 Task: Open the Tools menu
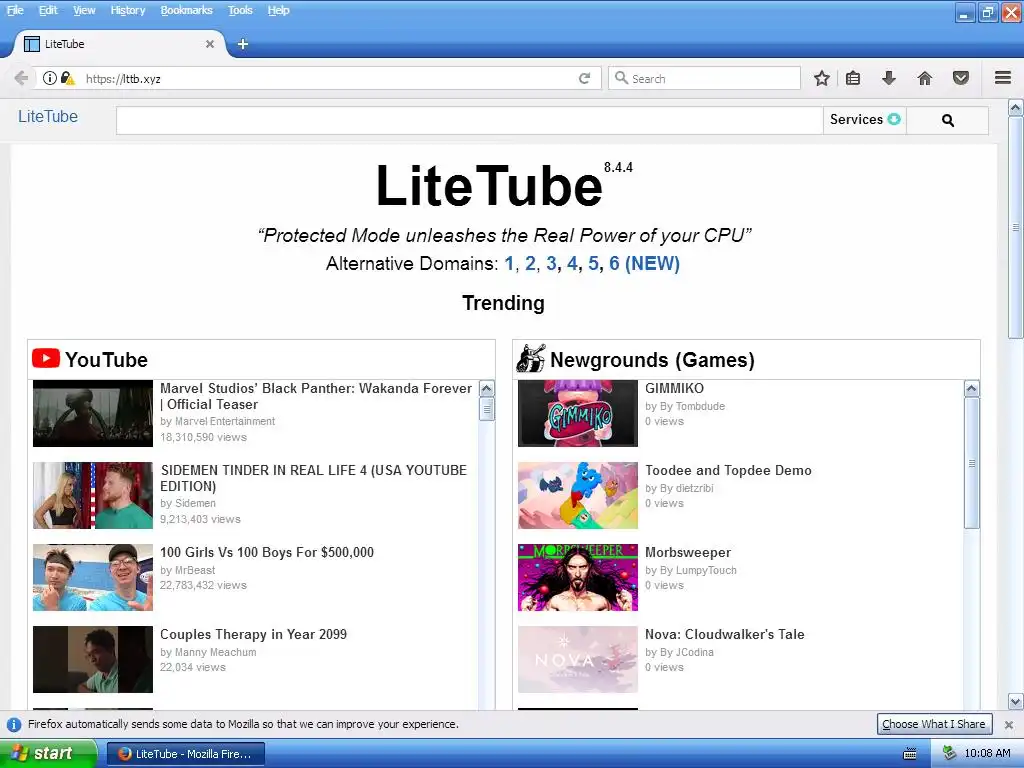(x=240, y=10)
